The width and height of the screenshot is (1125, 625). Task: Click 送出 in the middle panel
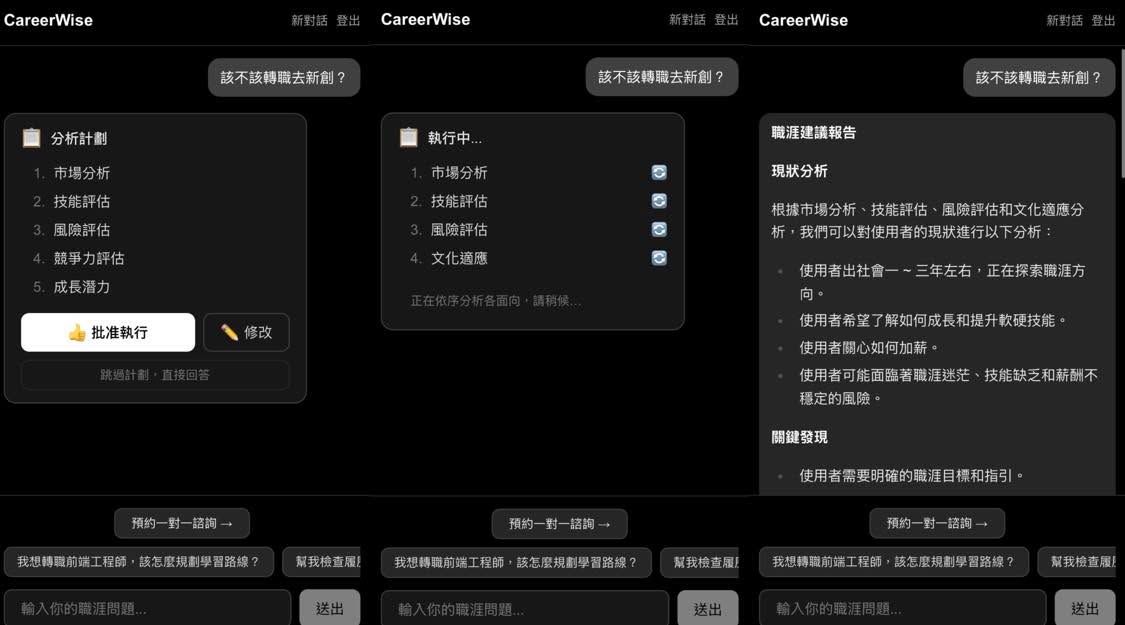pos(707,608)
